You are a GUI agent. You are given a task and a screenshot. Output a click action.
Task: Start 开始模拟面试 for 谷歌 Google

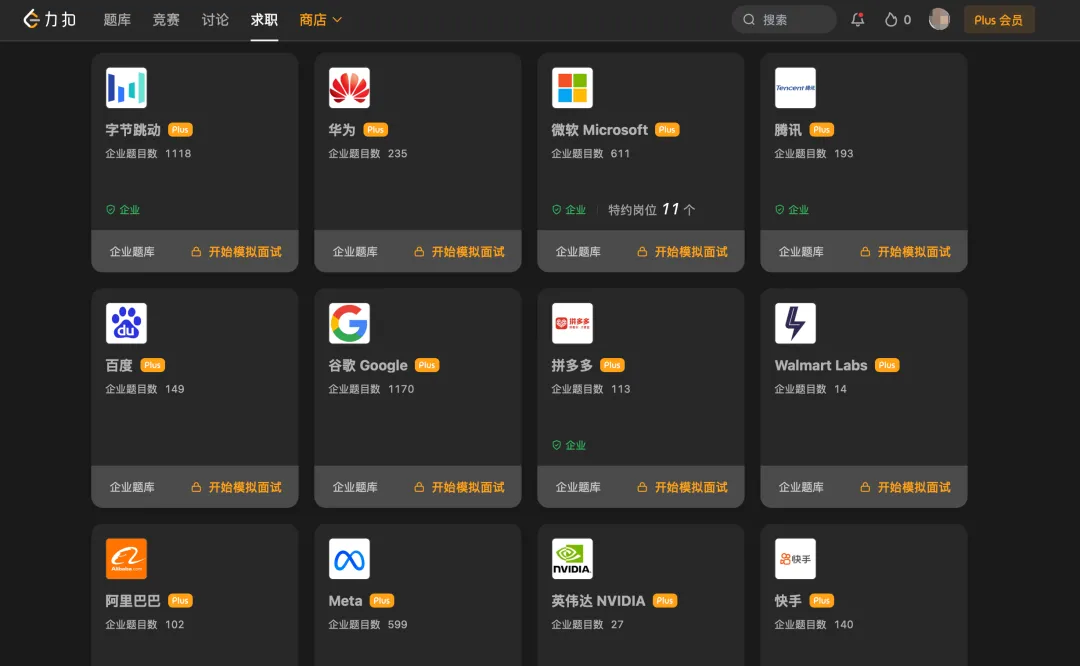[x=459, y=487]
